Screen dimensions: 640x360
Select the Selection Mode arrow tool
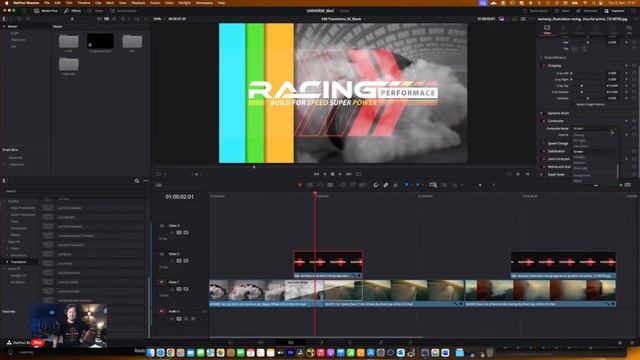(300, 185)
